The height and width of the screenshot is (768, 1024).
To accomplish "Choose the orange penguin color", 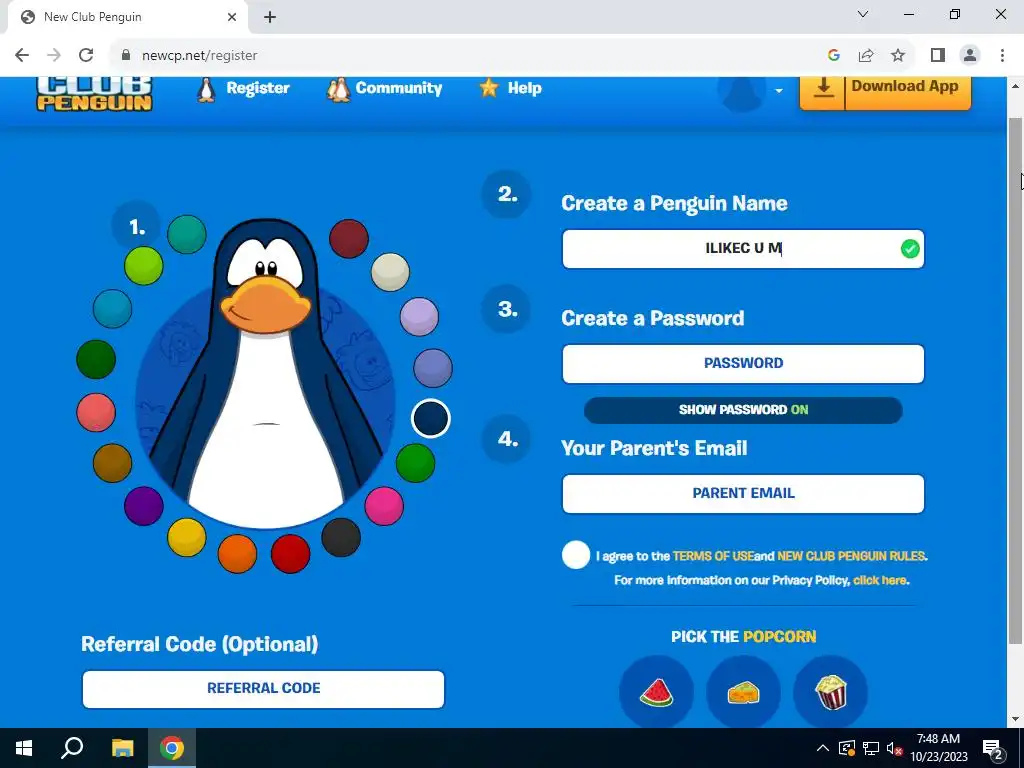I will pos(237,553).
